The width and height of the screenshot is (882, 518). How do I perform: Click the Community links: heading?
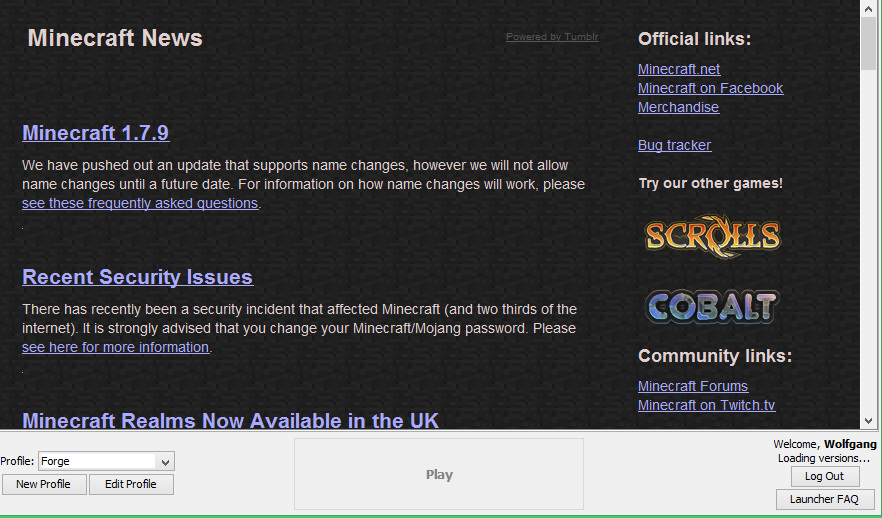715,356
